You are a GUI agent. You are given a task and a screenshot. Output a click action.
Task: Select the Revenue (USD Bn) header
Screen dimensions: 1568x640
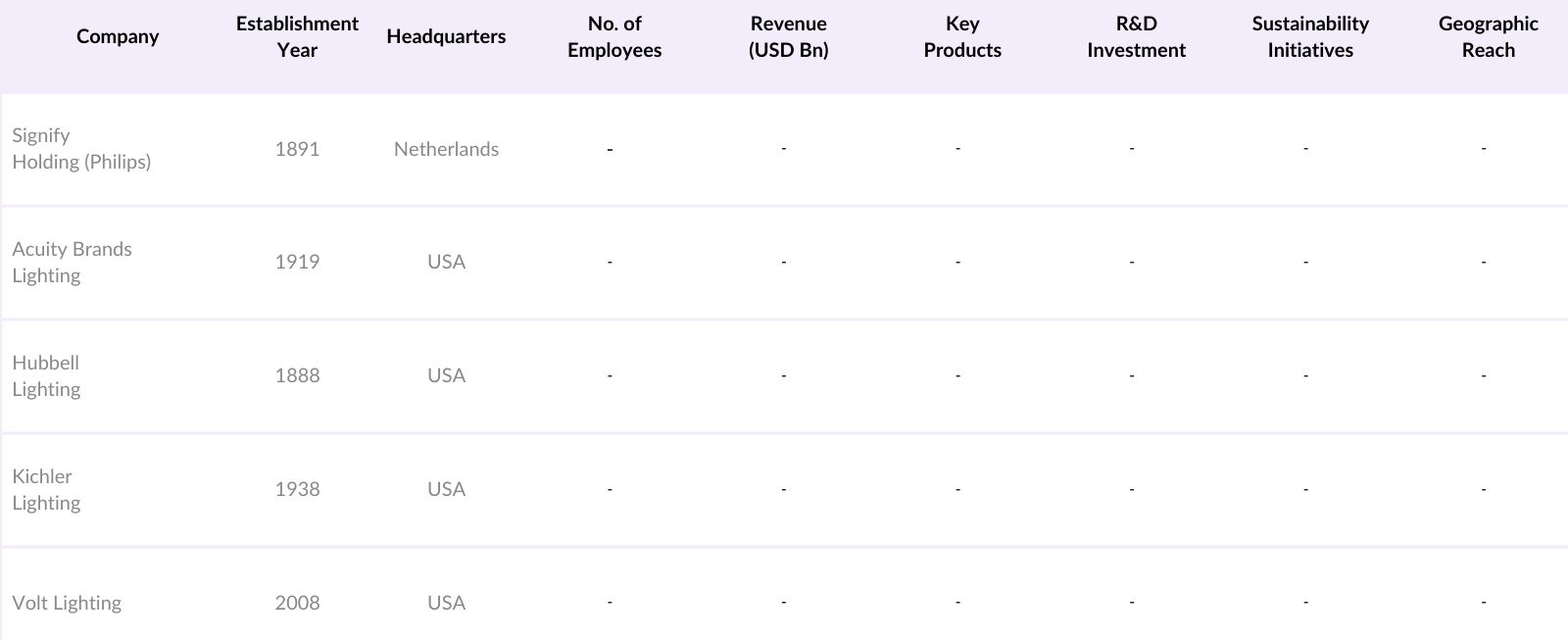point(788,37)
